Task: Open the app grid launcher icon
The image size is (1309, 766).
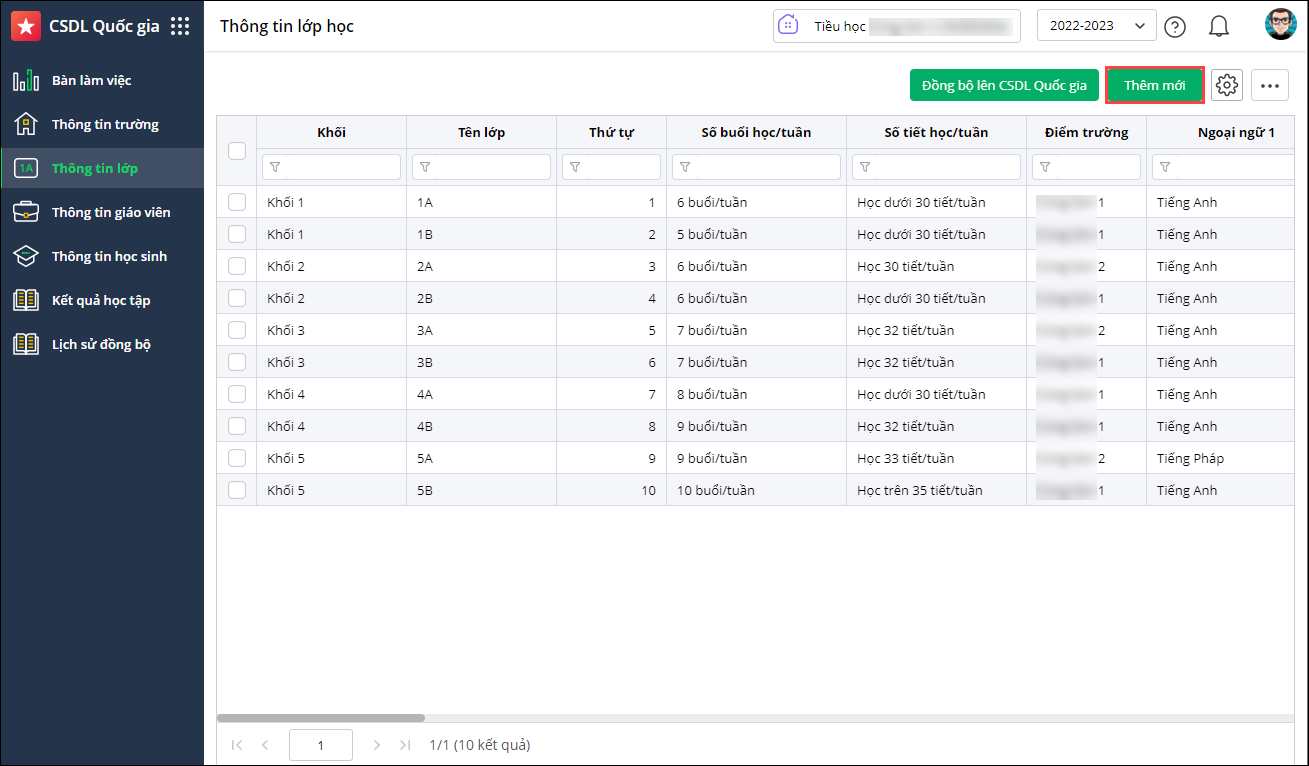Action: (180, 26)
